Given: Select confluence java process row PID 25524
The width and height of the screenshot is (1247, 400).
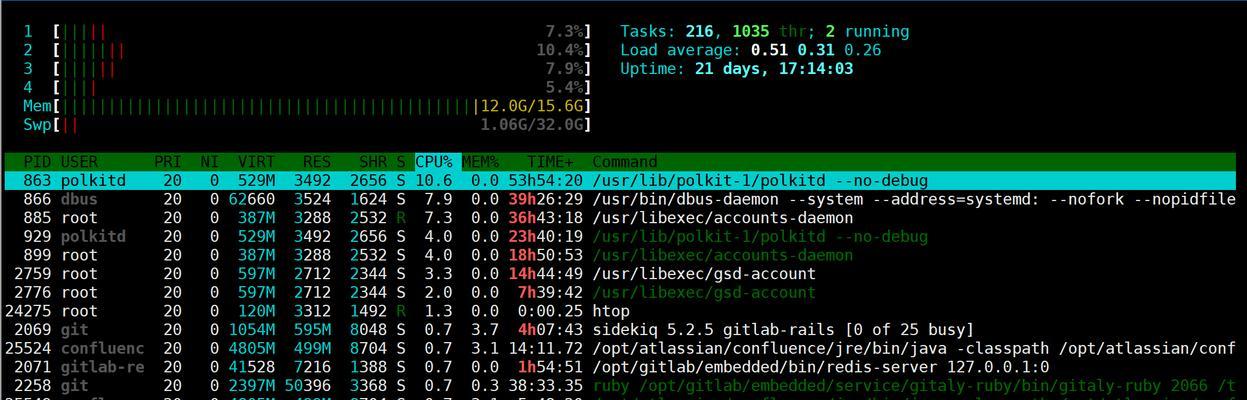Looking at the screenshot, I should click(620, 349).
